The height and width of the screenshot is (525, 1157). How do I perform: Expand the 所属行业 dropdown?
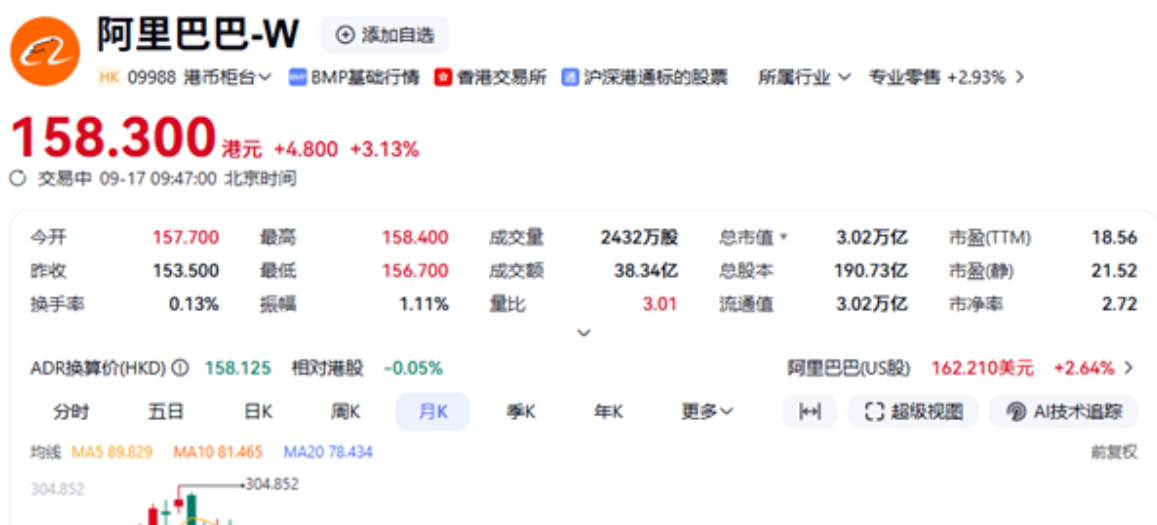805,77
